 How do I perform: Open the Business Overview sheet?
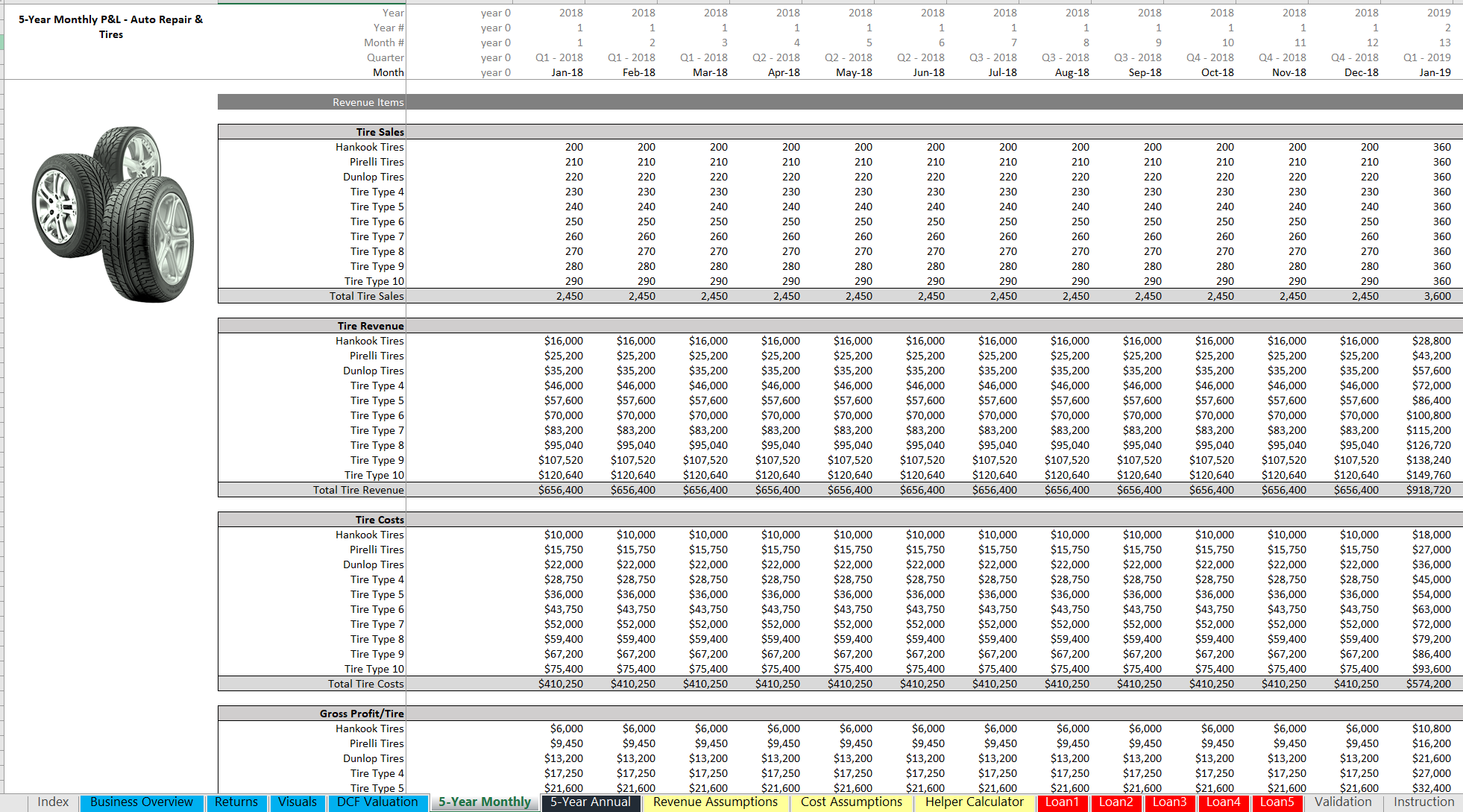pyautogui.click(x=141, y=802)
